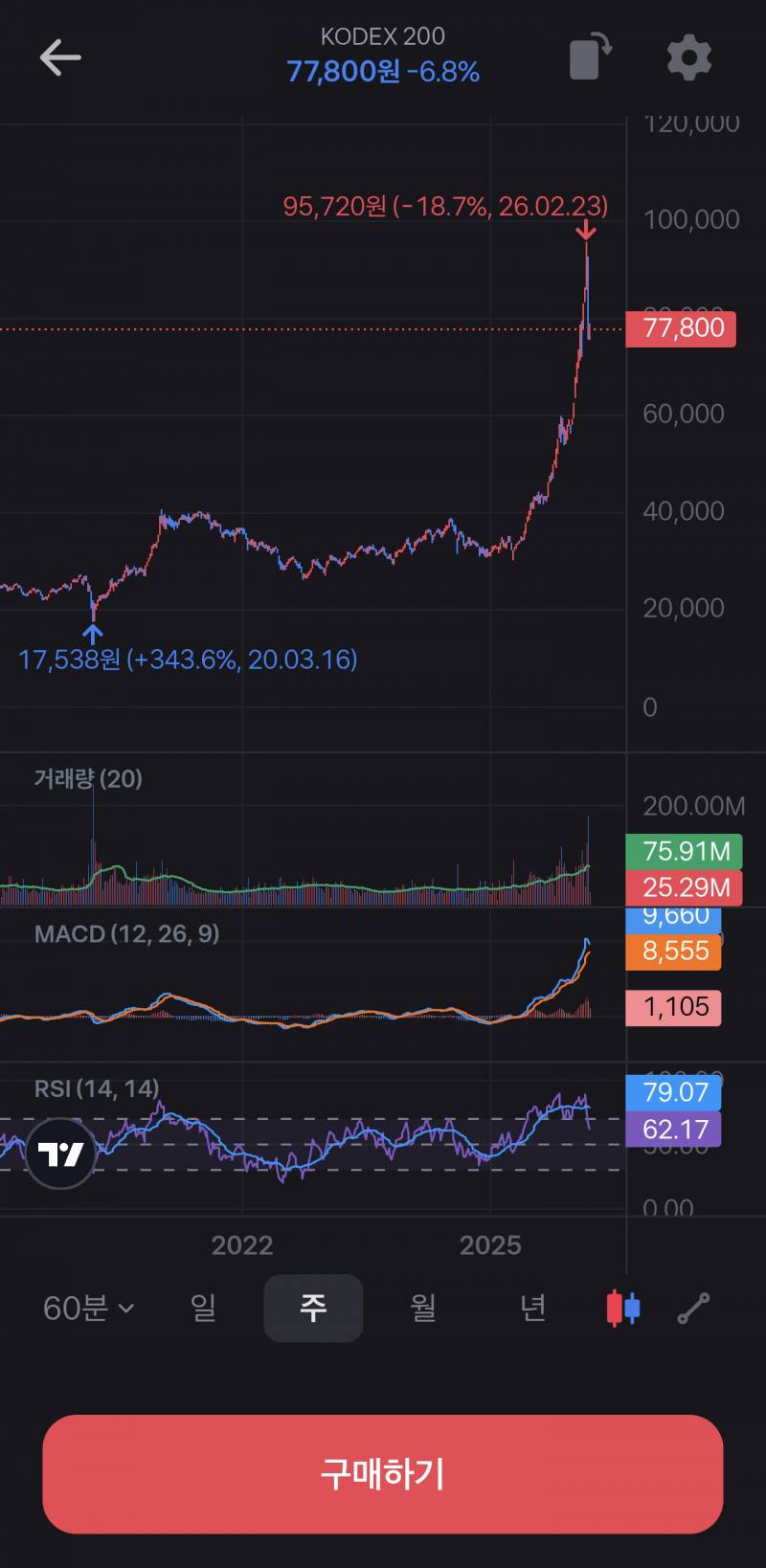Tap the orange 8,555 MACD signal tag
This screenshot has width=766, height=1568.
[x=673, y=952]
